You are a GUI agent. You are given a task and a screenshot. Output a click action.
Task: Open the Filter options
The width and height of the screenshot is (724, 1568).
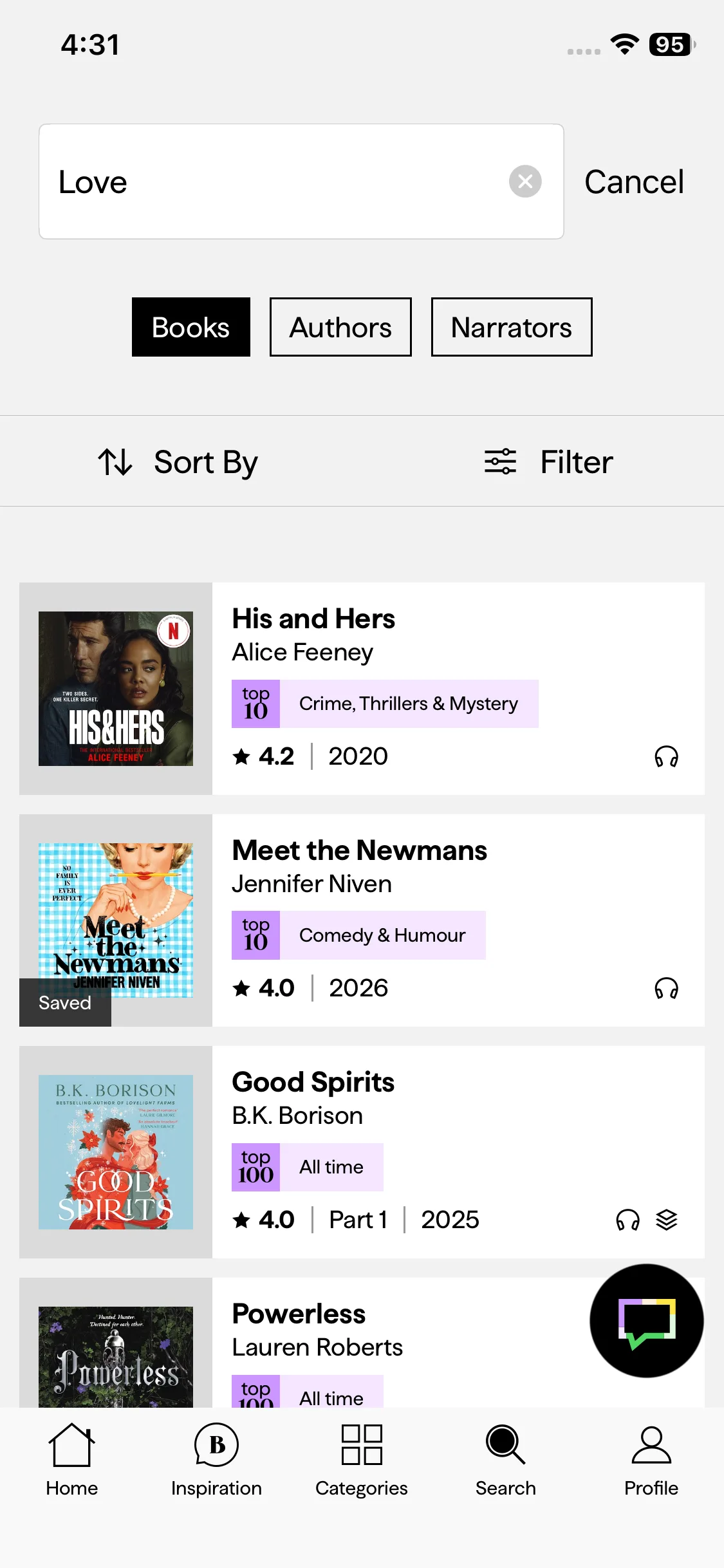[x=548, y=462]
